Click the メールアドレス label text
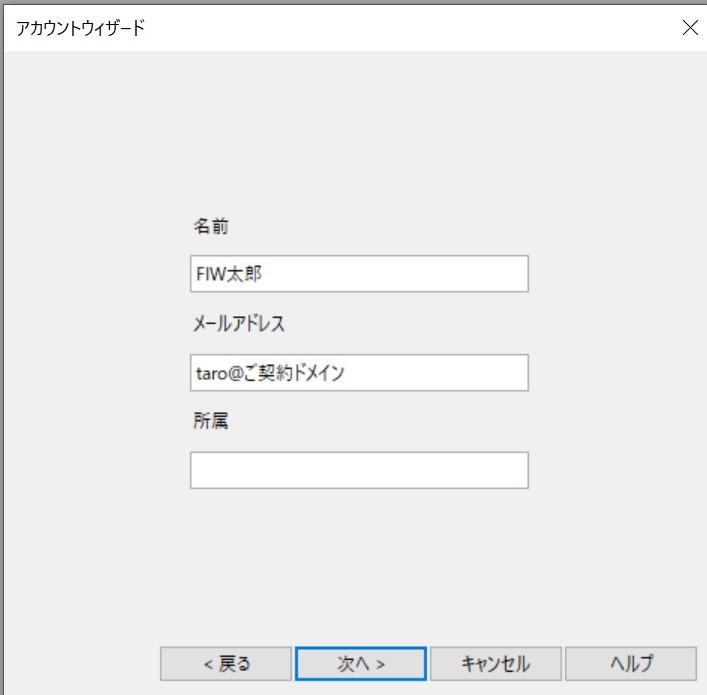The height and width of the screenshot is (695, 707). pos(239,323)
